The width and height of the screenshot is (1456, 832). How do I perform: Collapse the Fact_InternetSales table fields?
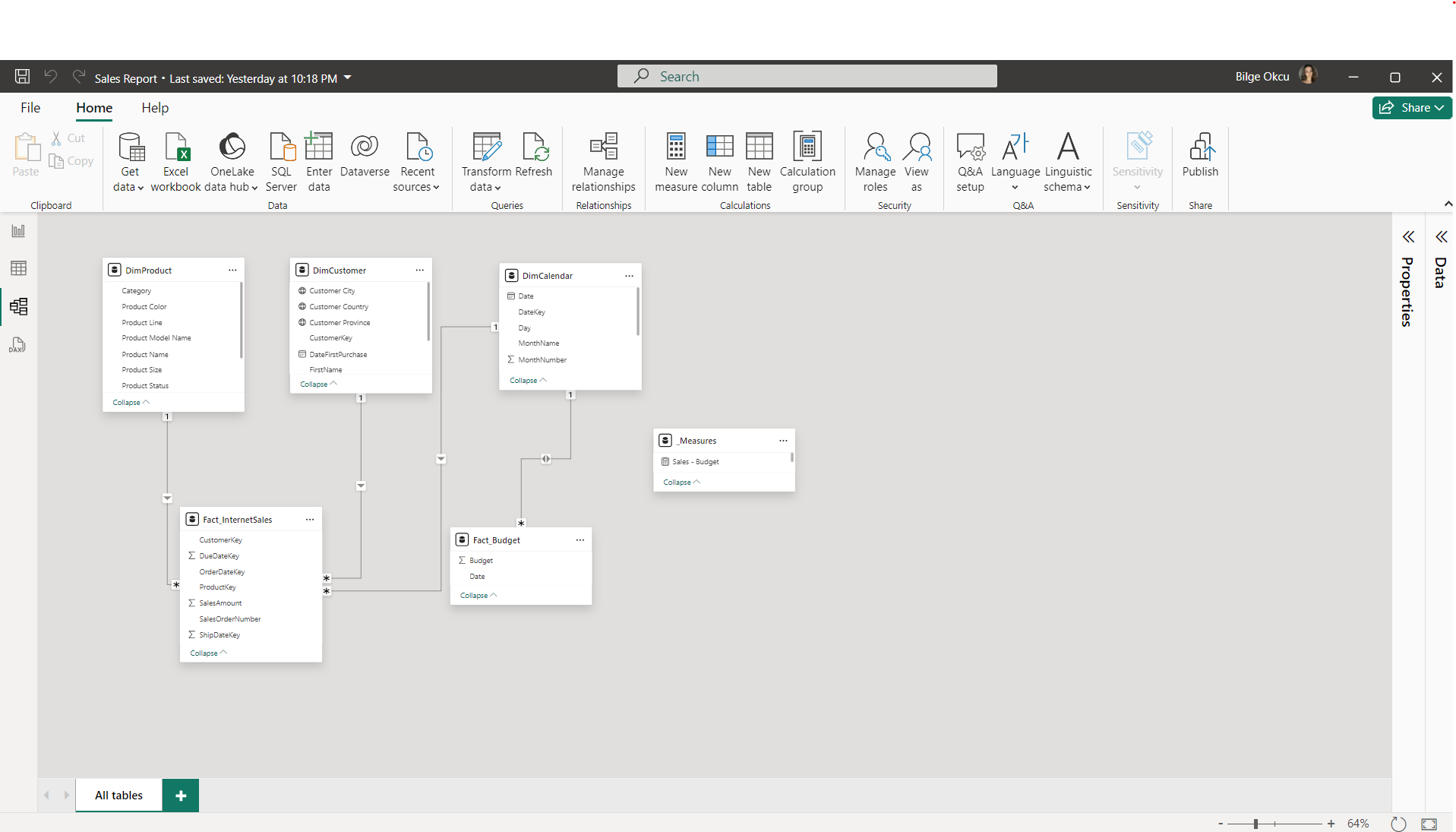pyautogui.click(x=207, y=653)
